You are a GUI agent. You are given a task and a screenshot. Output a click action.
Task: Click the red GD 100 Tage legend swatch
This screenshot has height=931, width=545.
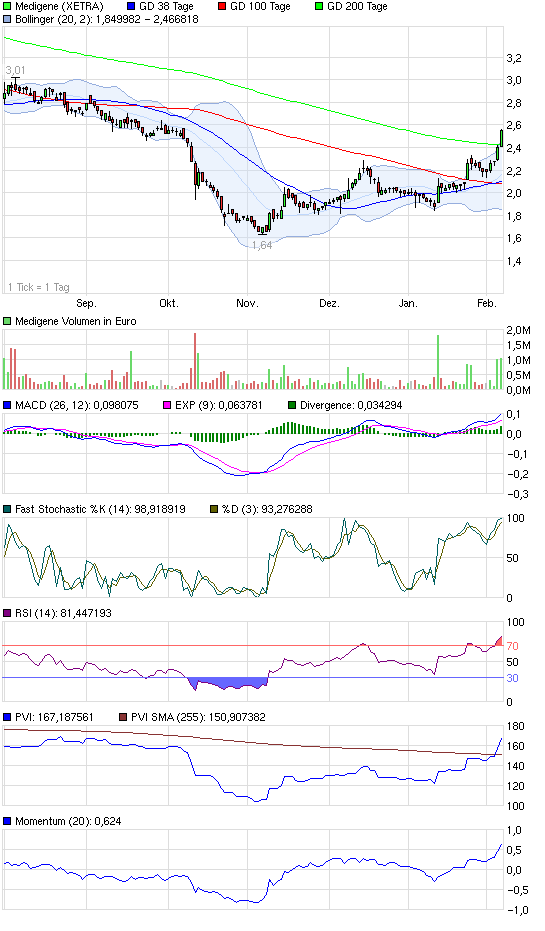tap(222, 7)
